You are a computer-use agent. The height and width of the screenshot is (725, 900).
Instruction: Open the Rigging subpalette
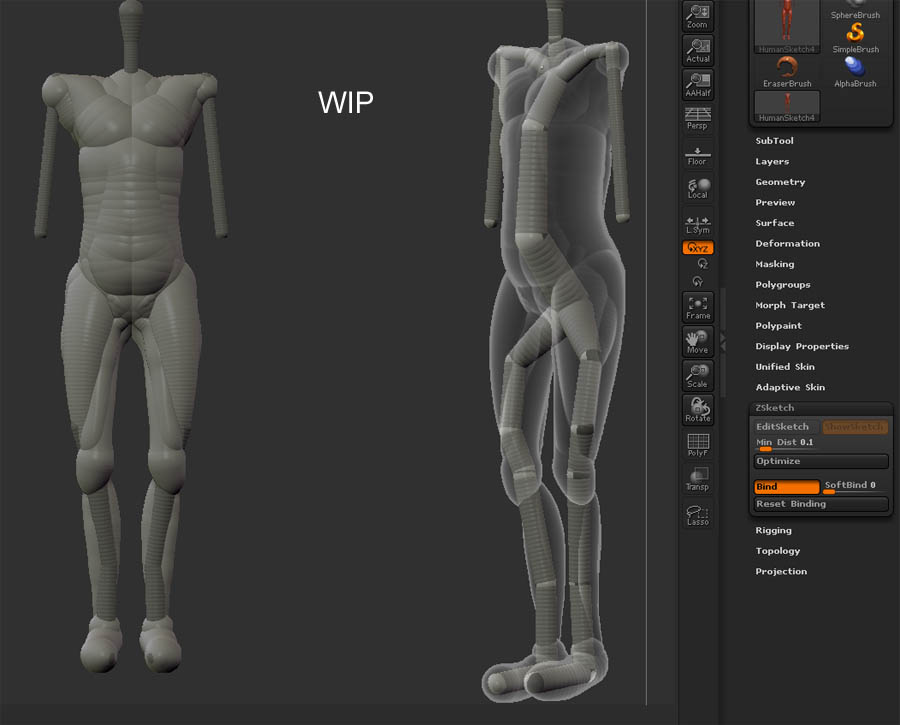773,530
